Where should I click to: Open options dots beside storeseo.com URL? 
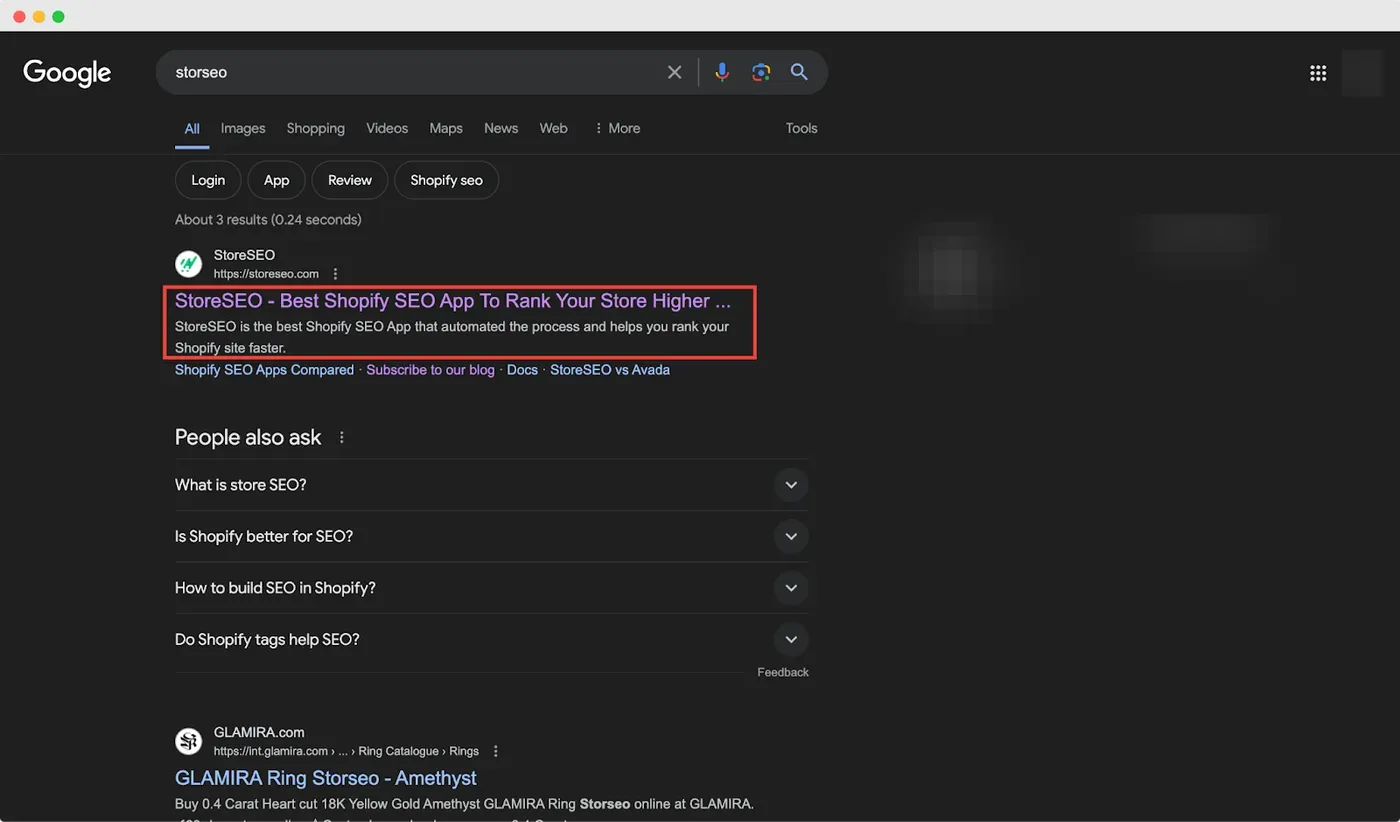click(x=336, y=274)
